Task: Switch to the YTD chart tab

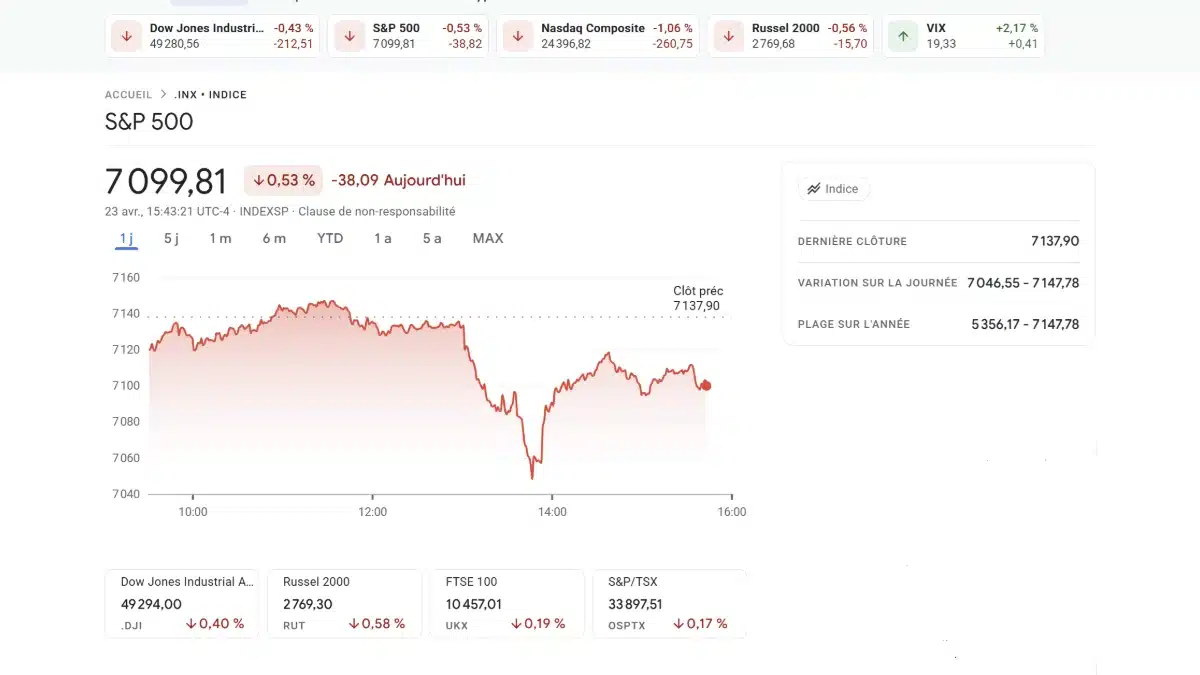Action: pyautogui.click(x=330, y=238)
